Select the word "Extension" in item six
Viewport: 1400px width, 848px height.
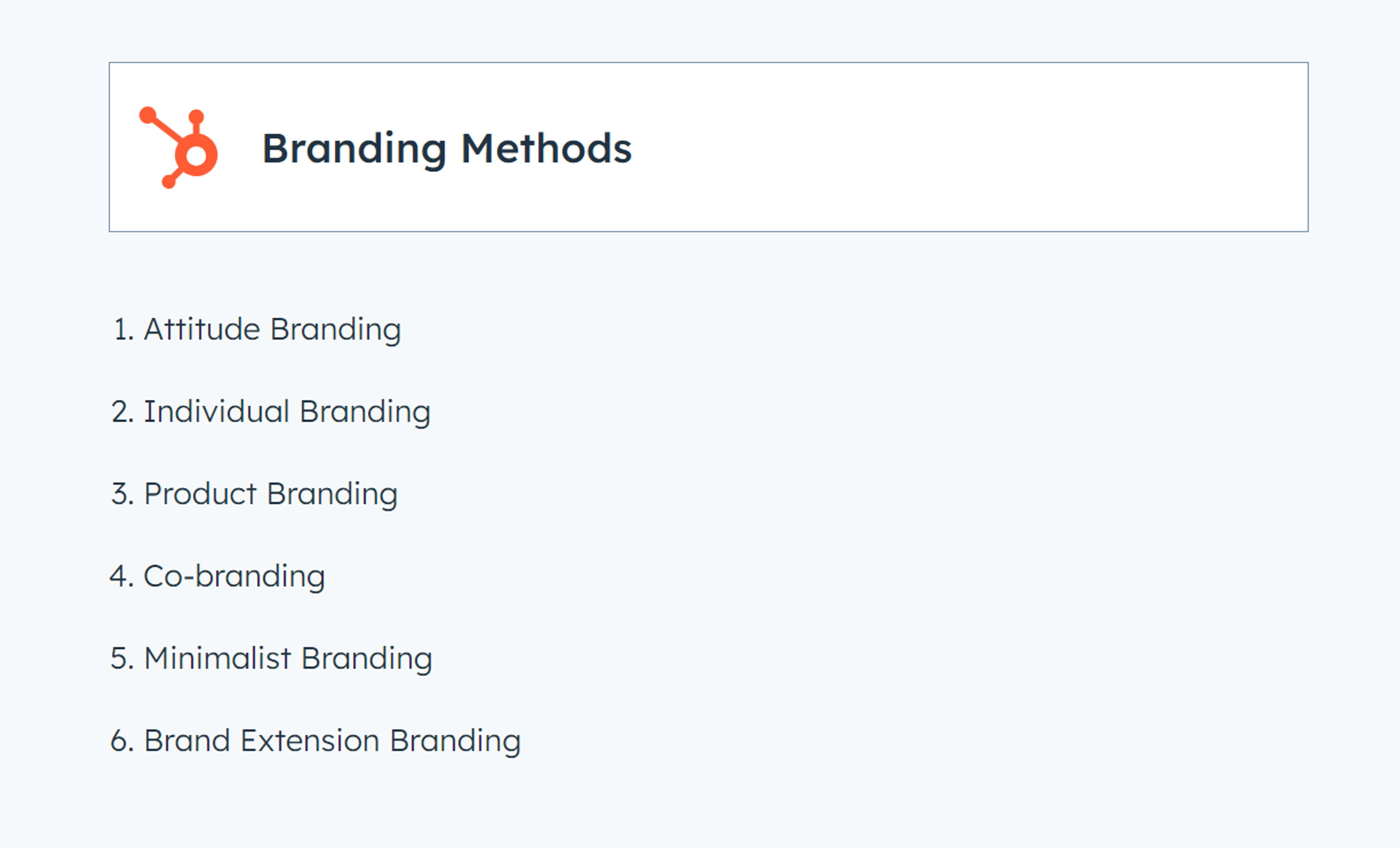pyautogui.click(x=310, y=741)
